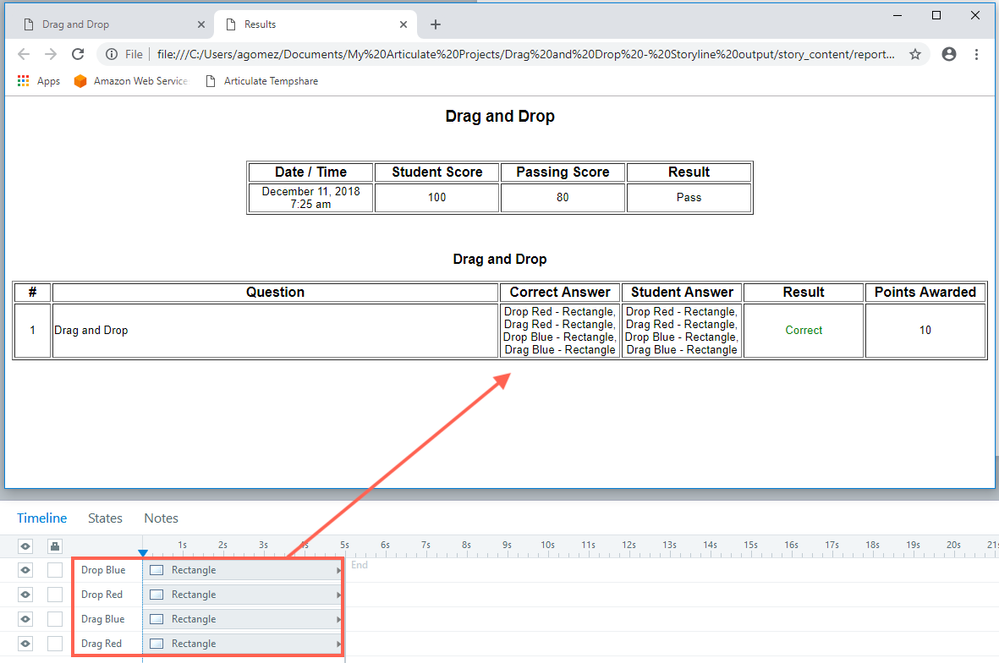Lock the Drag Blue layer checkbox
Image resolution: width=999 pixels, height=663 pixels.
point(55,619)
